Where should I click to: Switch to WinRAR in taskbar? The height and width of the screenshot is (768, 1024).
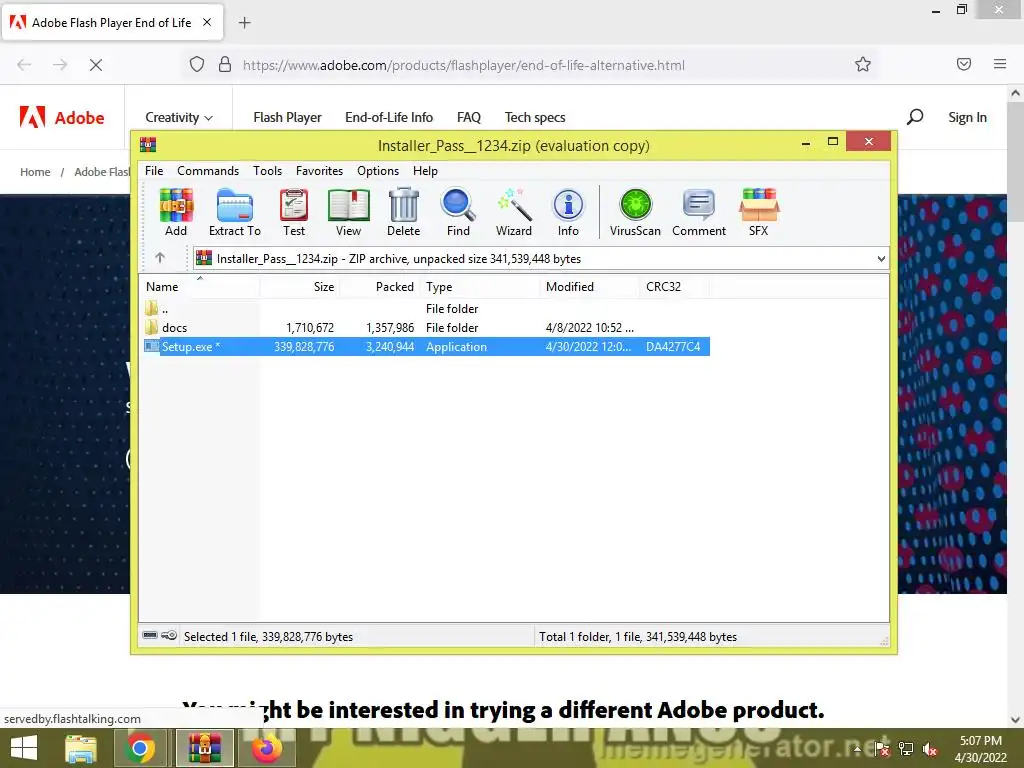coord(204,748)
